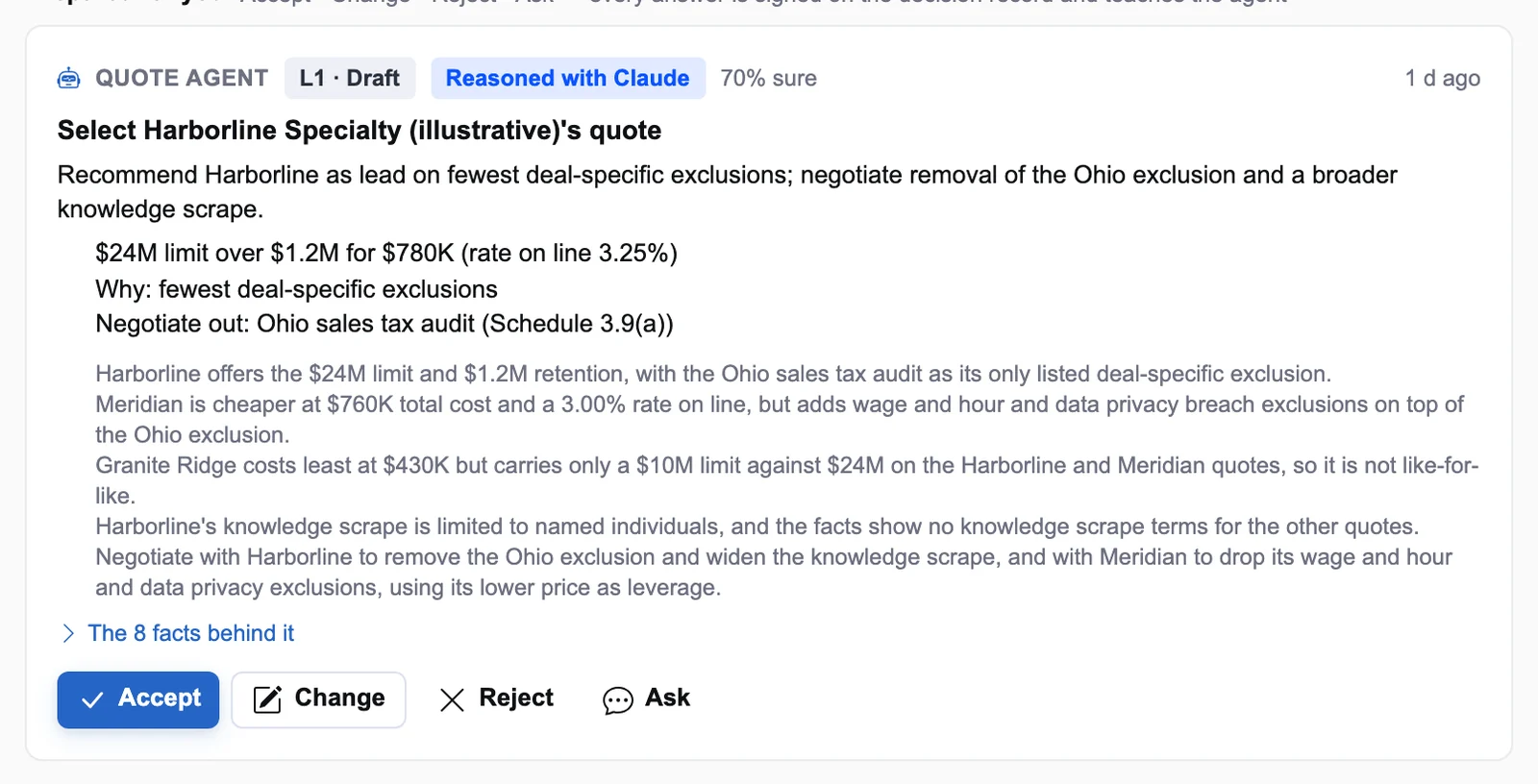Click 'Negotiate with Harborline to remove' sentence
This screenshot has height=784, width=1538.
coord(774,572)
